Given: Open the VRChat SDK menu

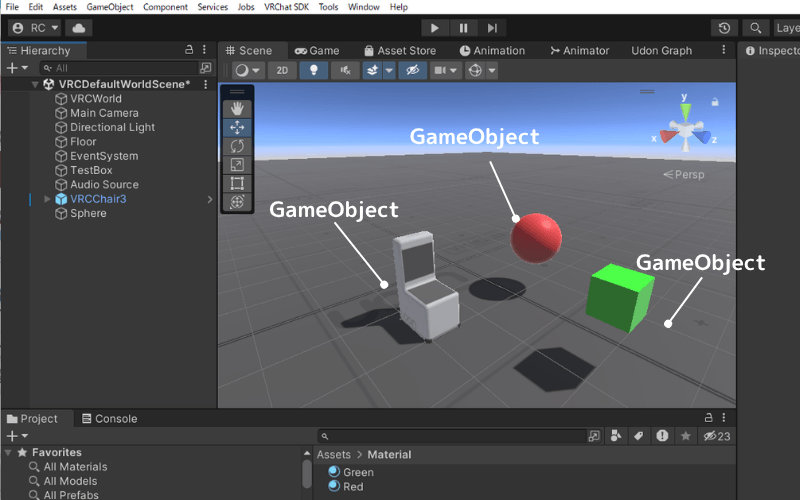Looking at the screenshot, I should 286,7.
